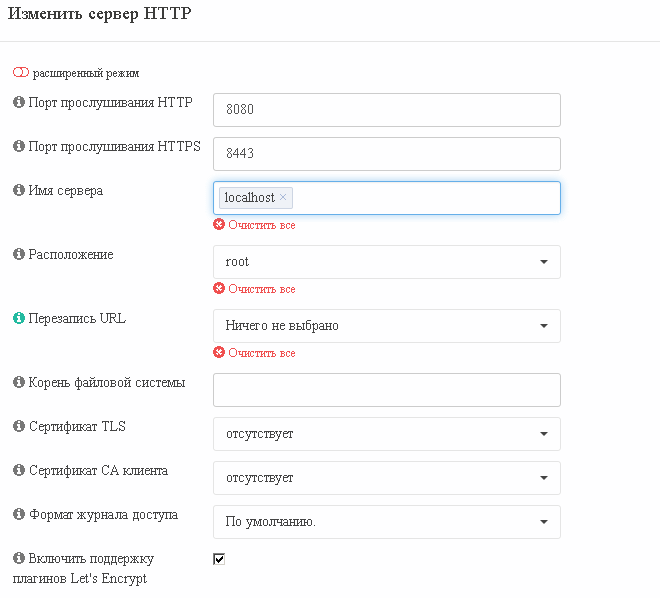Open the Перезапись URL dropdown
Viewport: 660px width, 598px height.
[x=387, y=326]
